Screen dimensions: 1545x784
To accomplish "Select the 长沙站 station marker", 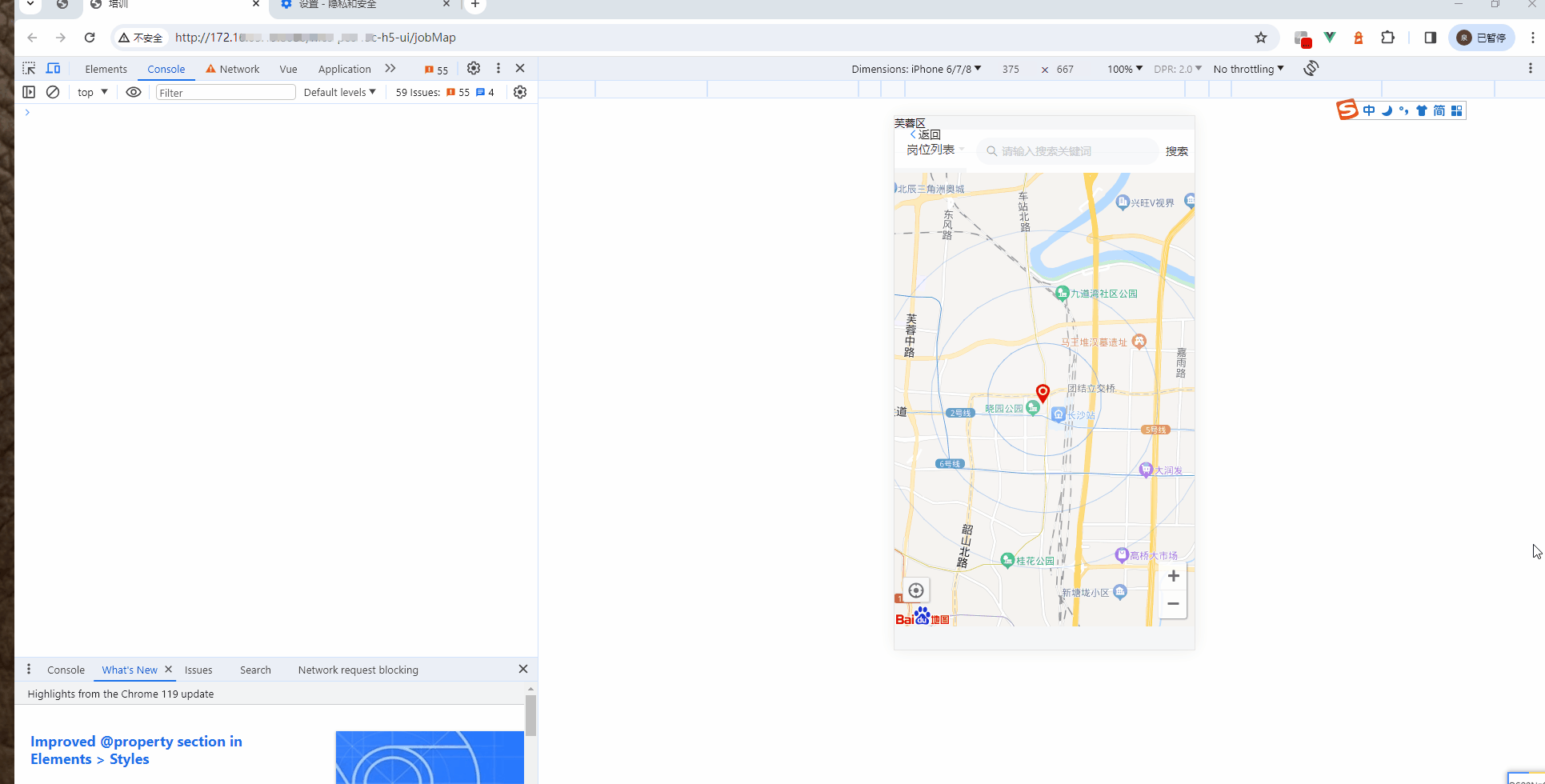I will pos(1059,414).
